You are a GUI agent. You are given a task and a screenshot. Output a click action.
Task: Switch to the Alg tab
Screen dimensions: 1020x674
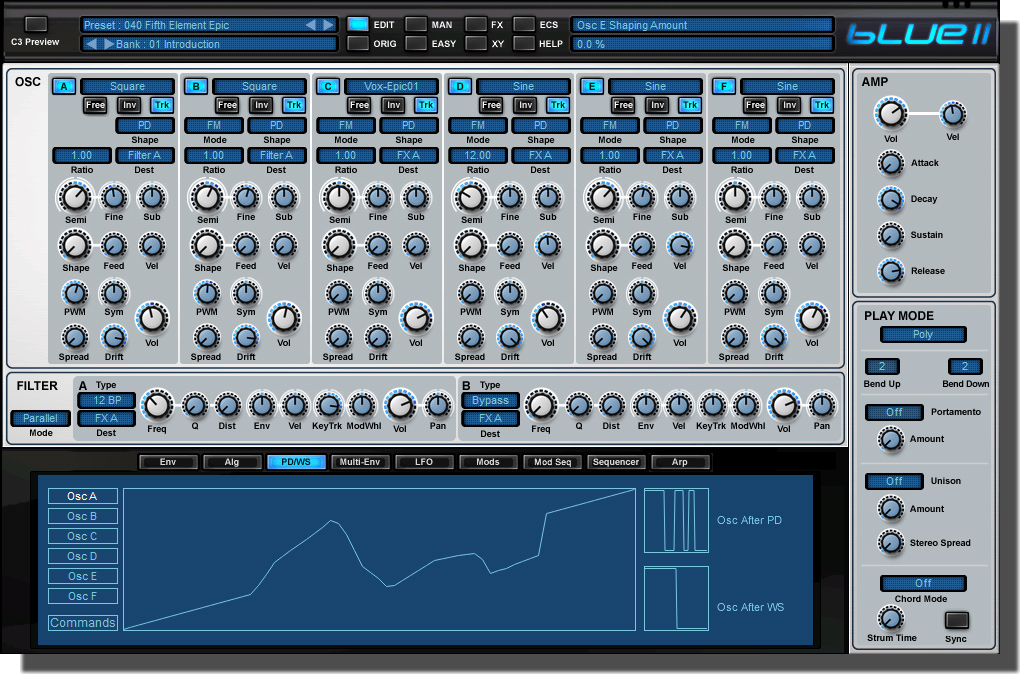click(232, 462)
